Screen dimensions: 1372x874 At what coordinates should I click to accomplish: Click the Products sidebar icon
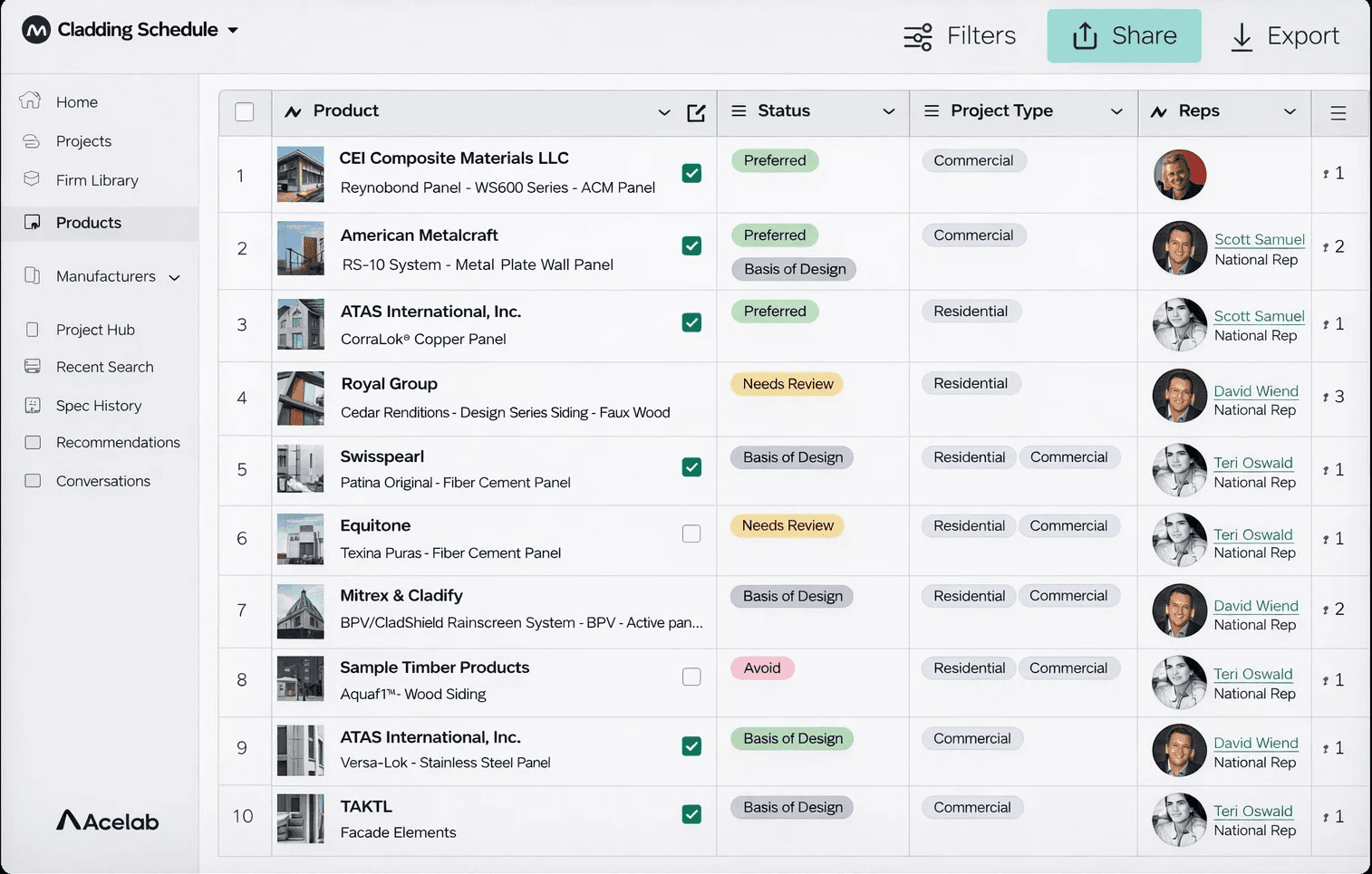(33, 222)
